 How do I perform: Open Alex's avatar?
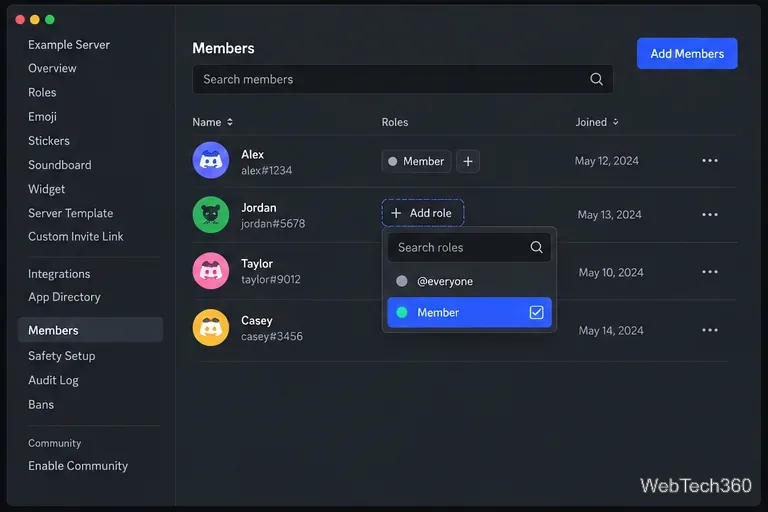coord(211,160)
